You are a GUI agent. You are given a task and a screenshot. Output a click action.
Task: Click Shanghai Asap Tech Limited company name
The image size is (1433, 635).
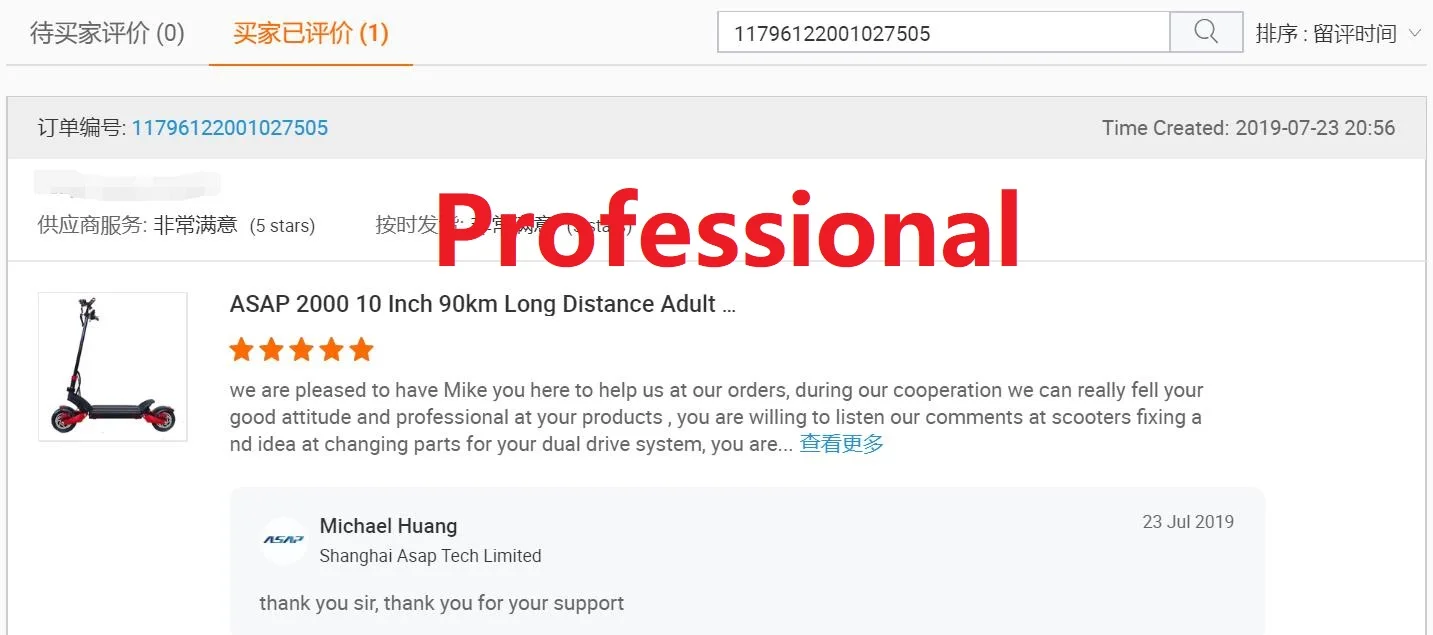pyautogui.click(x=430, y=556)
